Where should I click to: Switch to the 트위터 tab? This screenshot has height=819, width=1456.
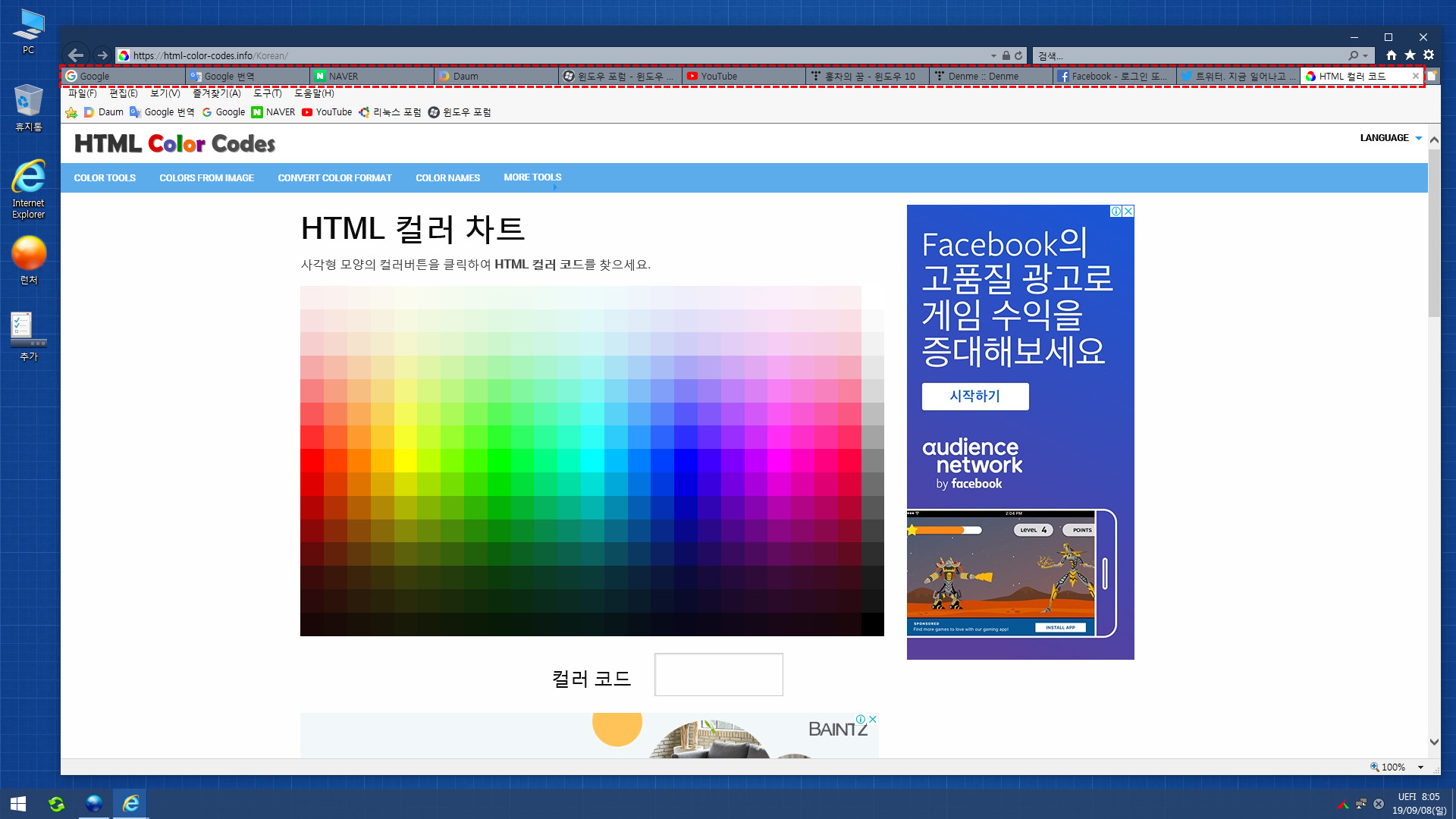[1238, 76]
